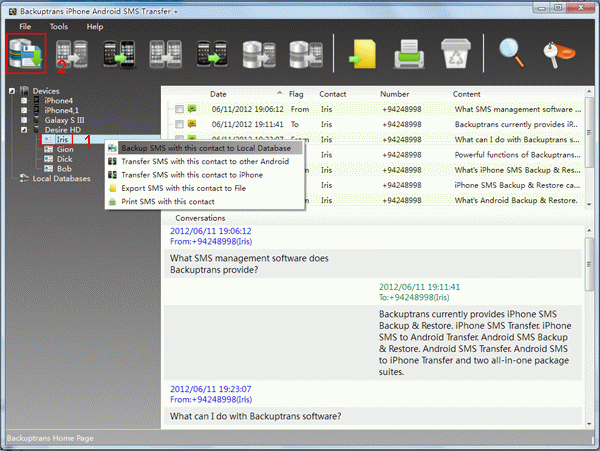This screenshot has width=600, height=451.
Task: Open the Tools menu
Action: point(59,27)
